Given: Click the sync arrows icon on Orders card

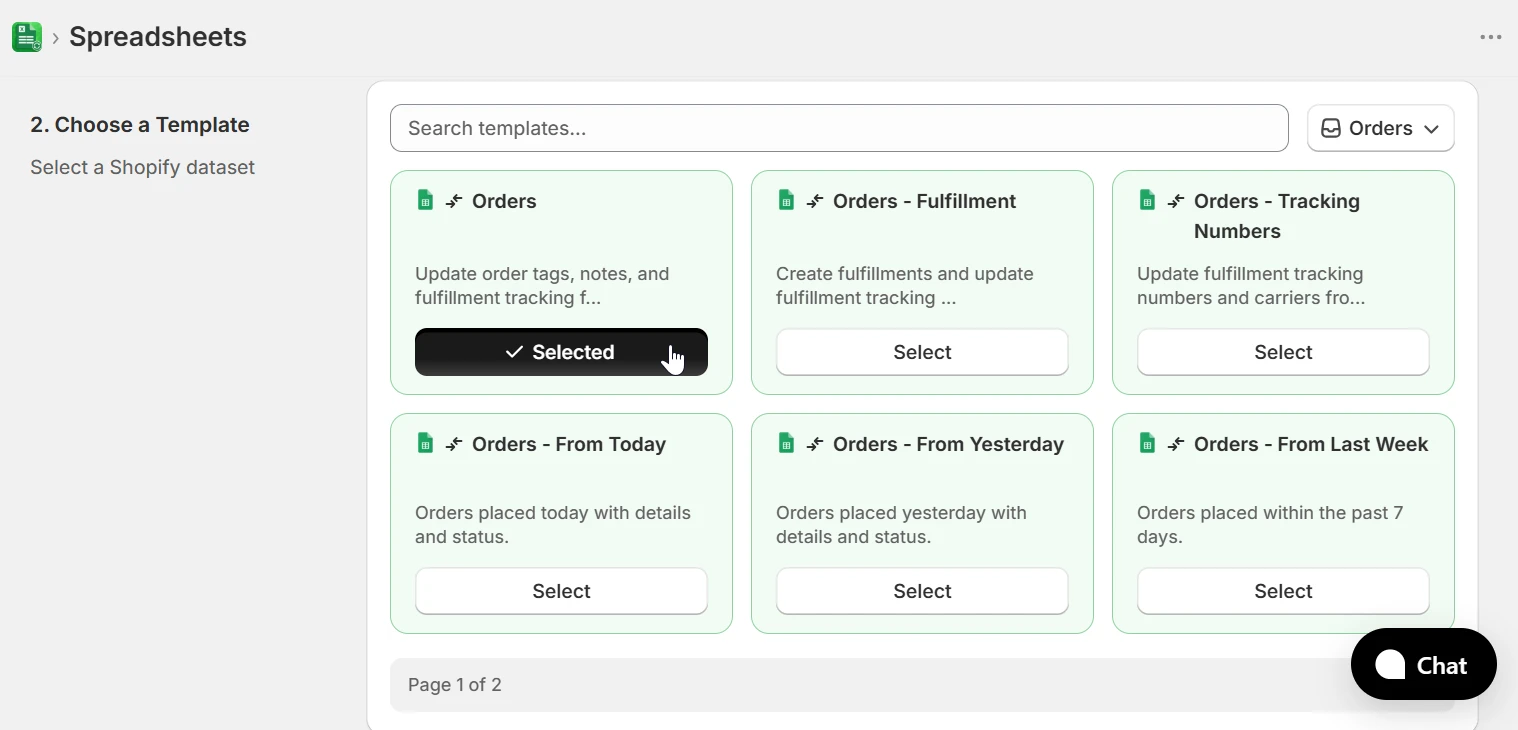Looking at the screenshot, I should tap(454, 201).
